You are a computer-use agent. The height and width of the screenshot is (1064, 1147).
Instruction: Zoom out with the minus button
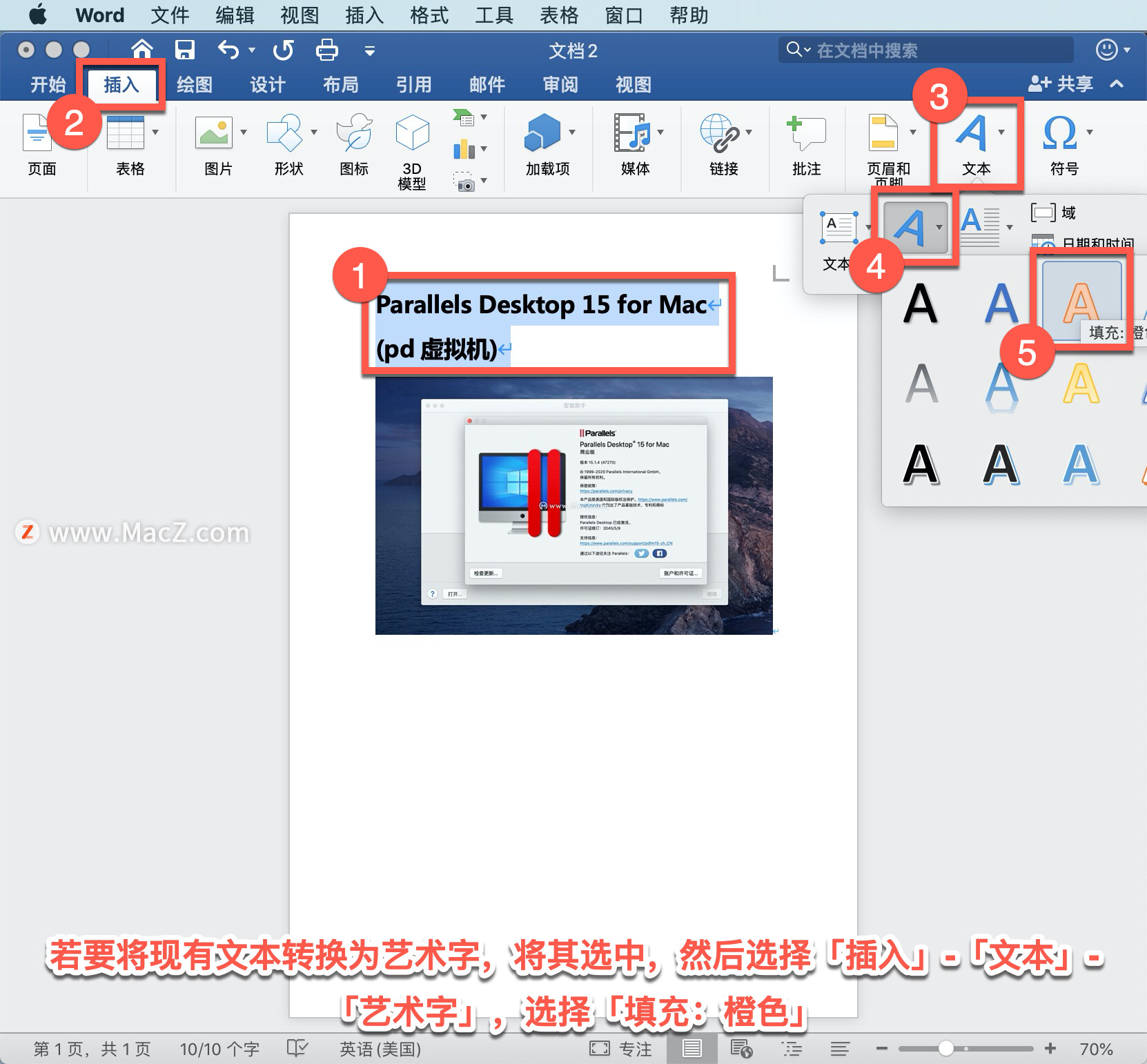click(x=881, y=1048)
